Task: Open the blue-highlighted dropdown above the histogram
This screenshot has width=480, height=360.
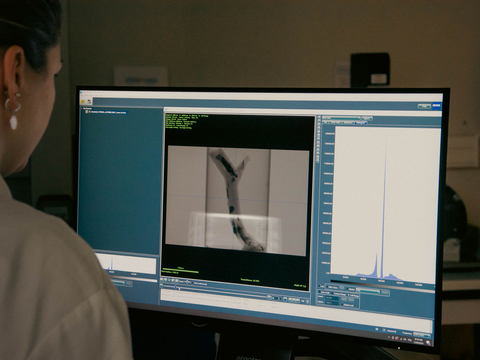Action: (360, 123)
